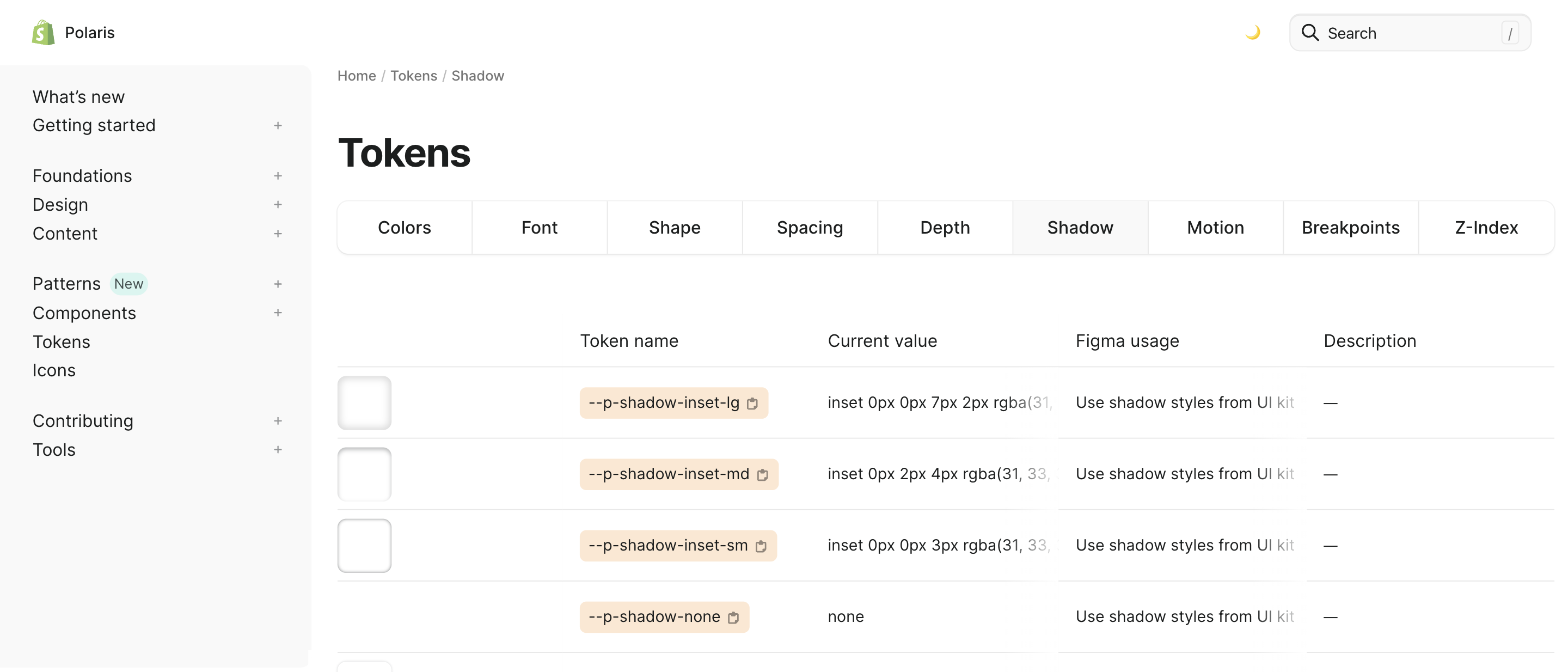This screenshot has height=672, width=1568.
Task: Switch to the Colors tab
Action: pyautogui.click(x=404, y=228)
